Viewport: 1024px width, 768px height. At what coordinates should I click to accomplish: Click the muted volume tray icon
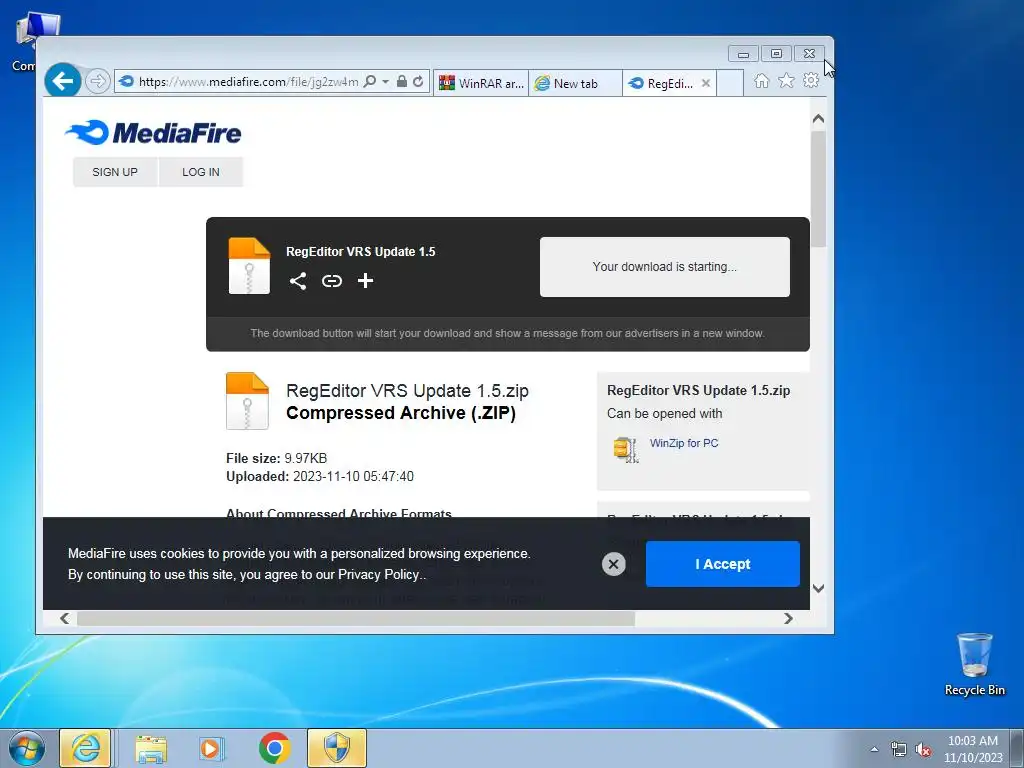click(x=923, y=750)
